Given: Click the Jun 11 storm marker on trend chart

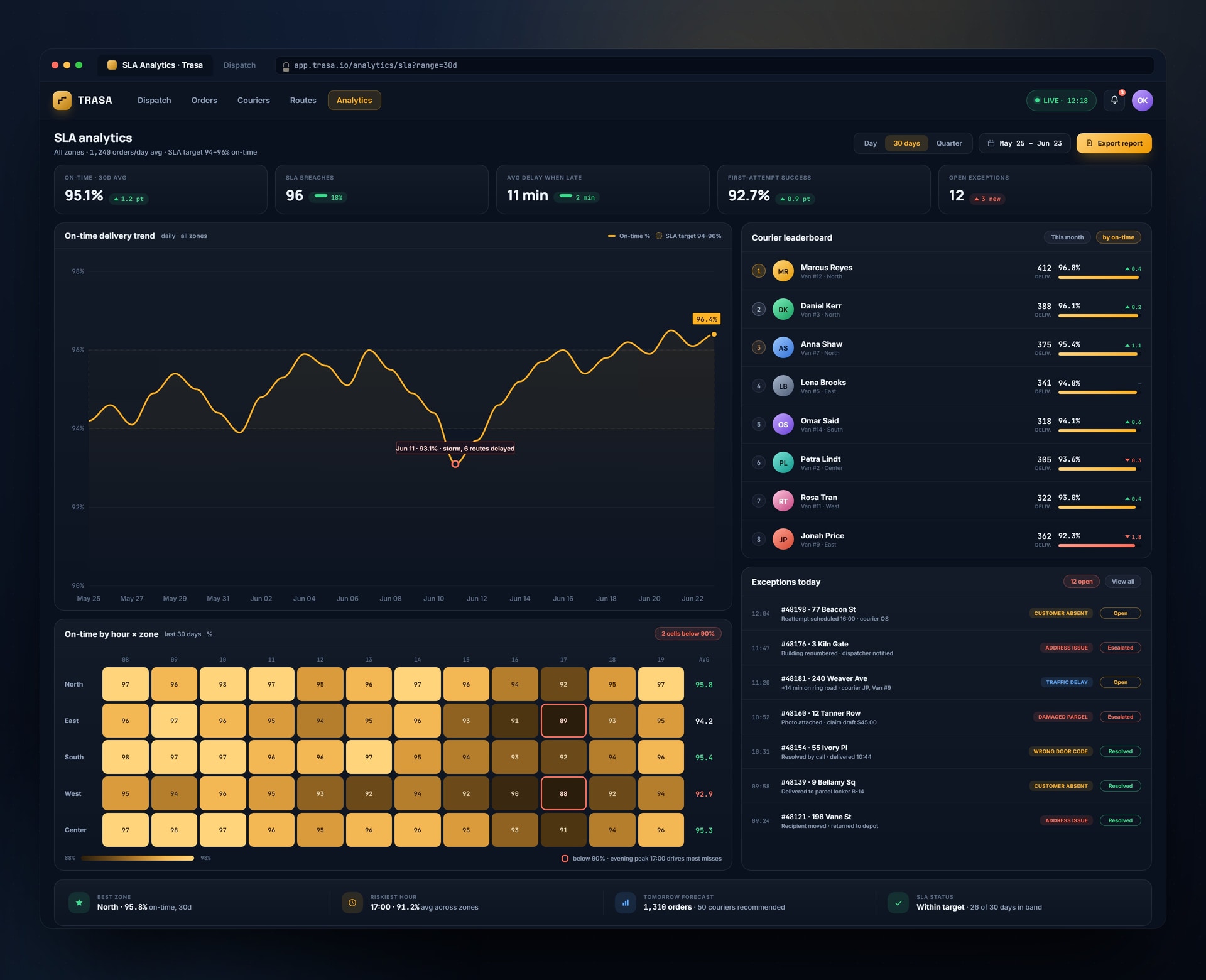Looking at the screenshot, I should (x=455, y=464).
